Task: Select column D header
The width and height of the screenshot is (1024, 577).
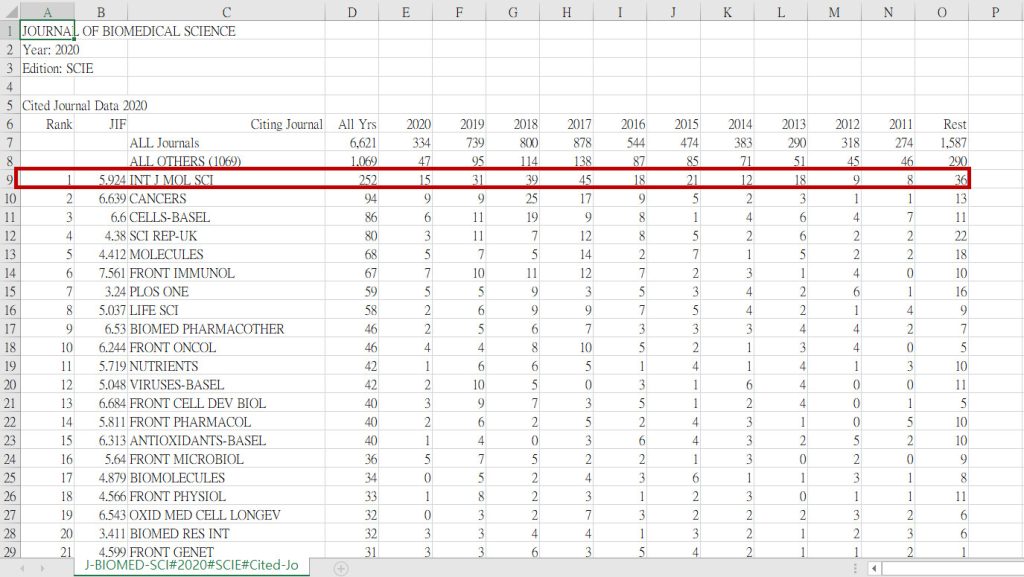Action: (x=352, y=12)
